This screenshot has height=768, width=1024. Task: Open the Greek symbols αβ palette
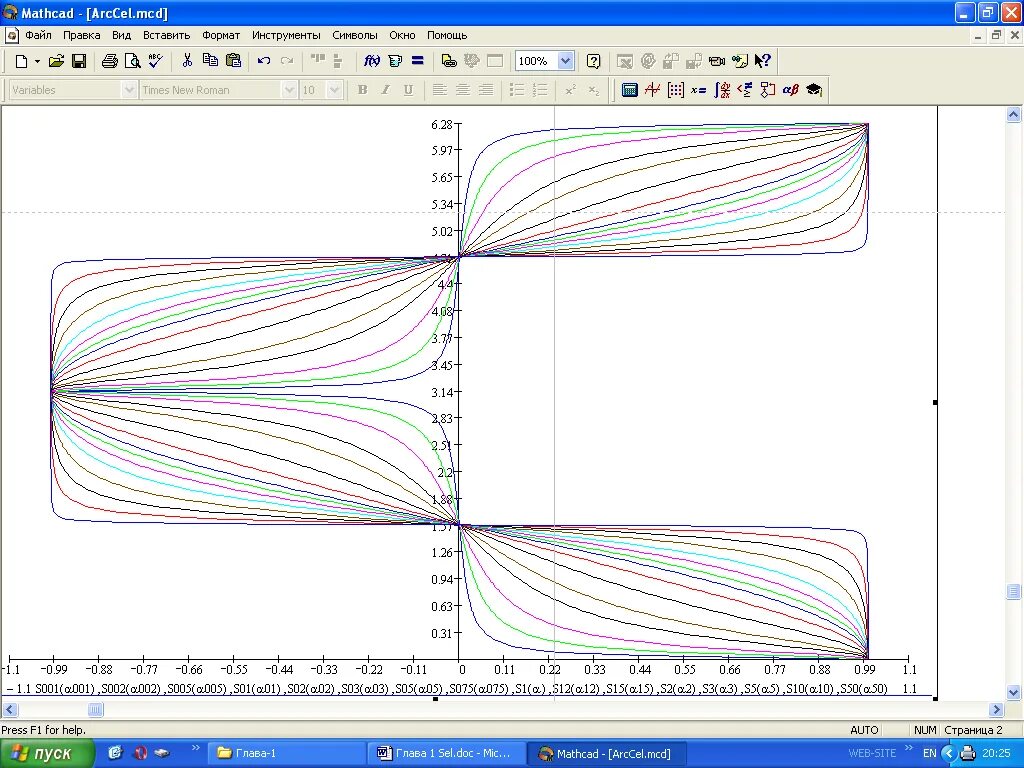point(791,90)
